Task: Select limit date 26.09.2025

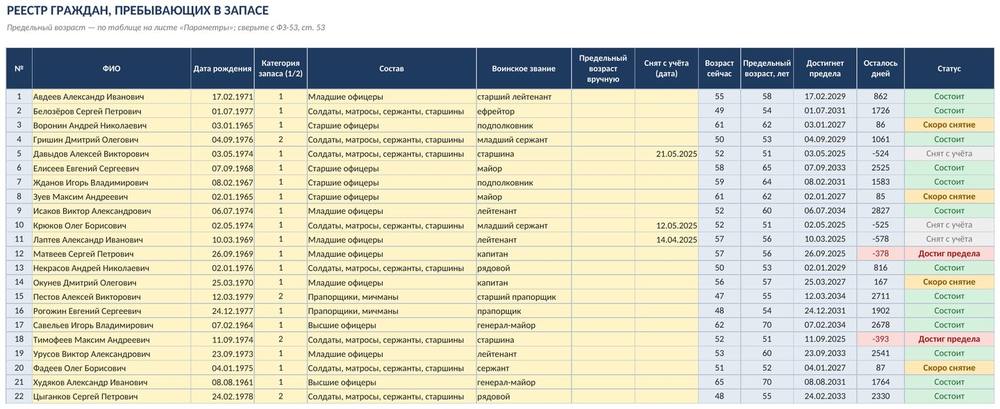Action: pos(825,253)
